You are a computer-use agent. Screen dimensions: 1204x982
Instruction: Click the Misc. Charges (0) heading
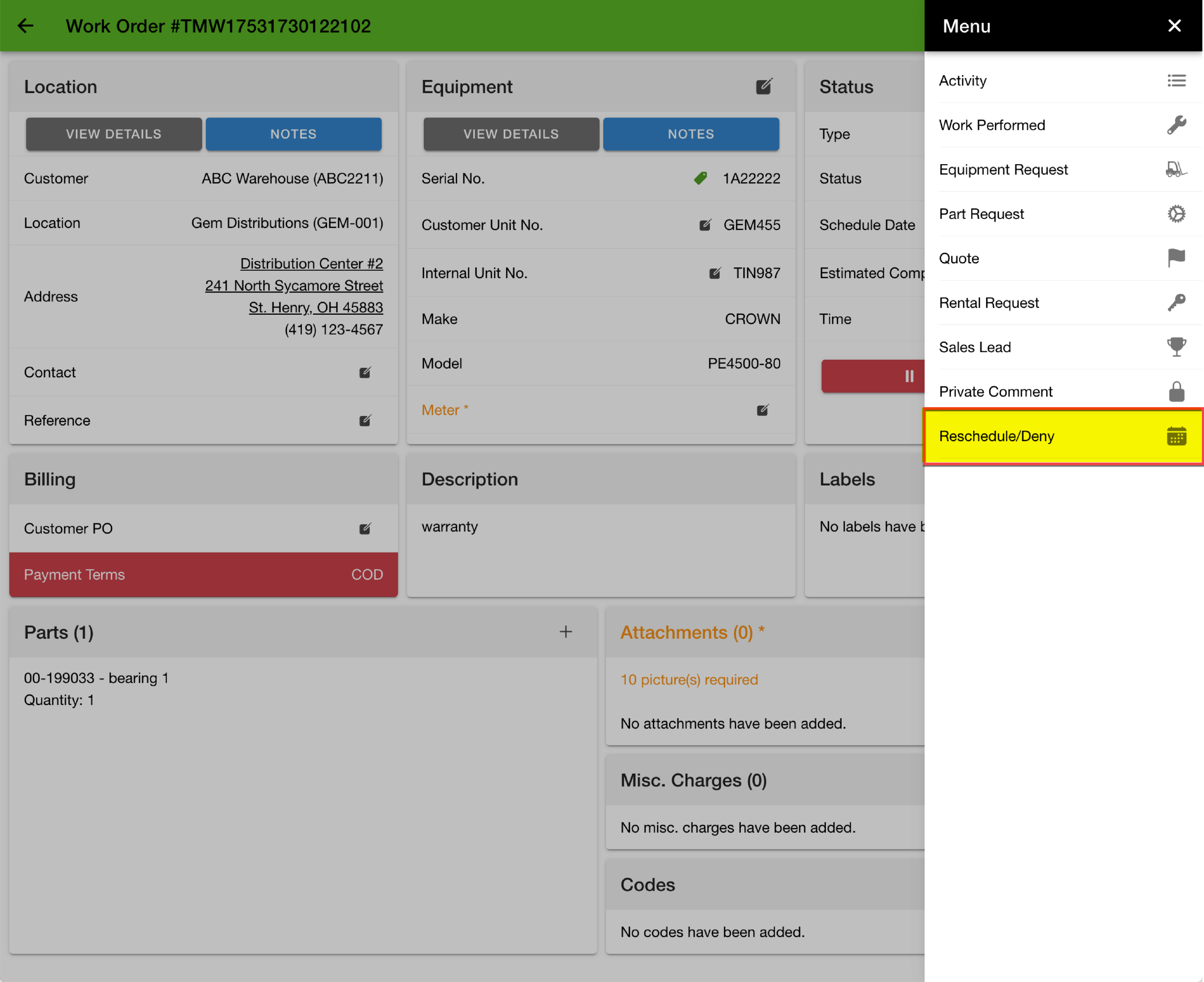[x=694, y=780]
